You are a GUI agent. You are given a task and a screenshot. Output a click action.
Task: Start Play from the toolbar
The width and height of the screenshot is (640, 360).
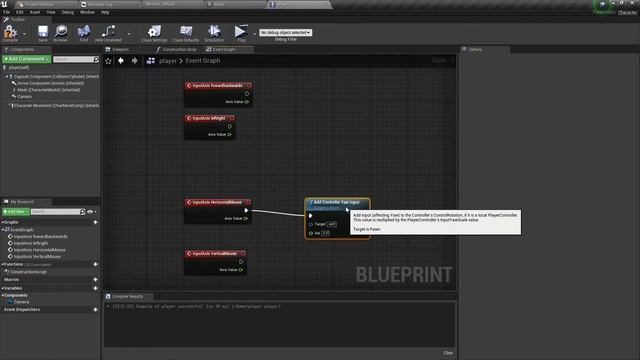click(x=241, y=33)
